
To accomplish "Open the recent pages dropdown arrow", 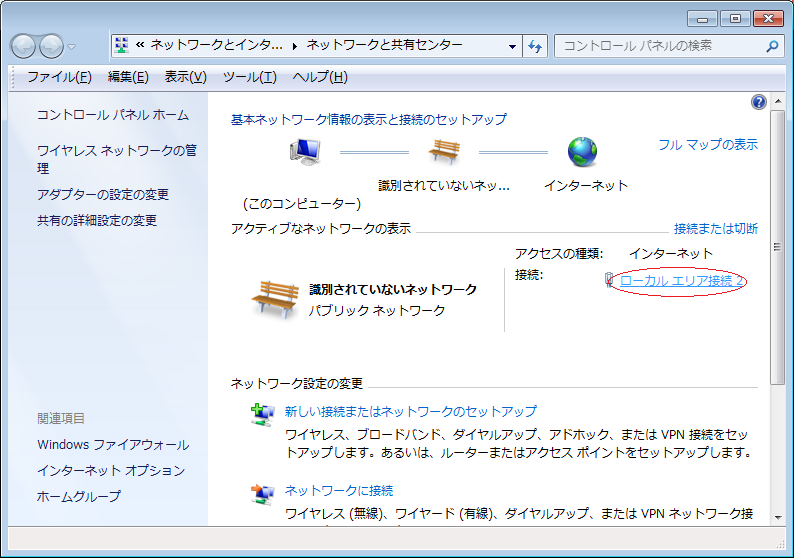I will (72, 47).
